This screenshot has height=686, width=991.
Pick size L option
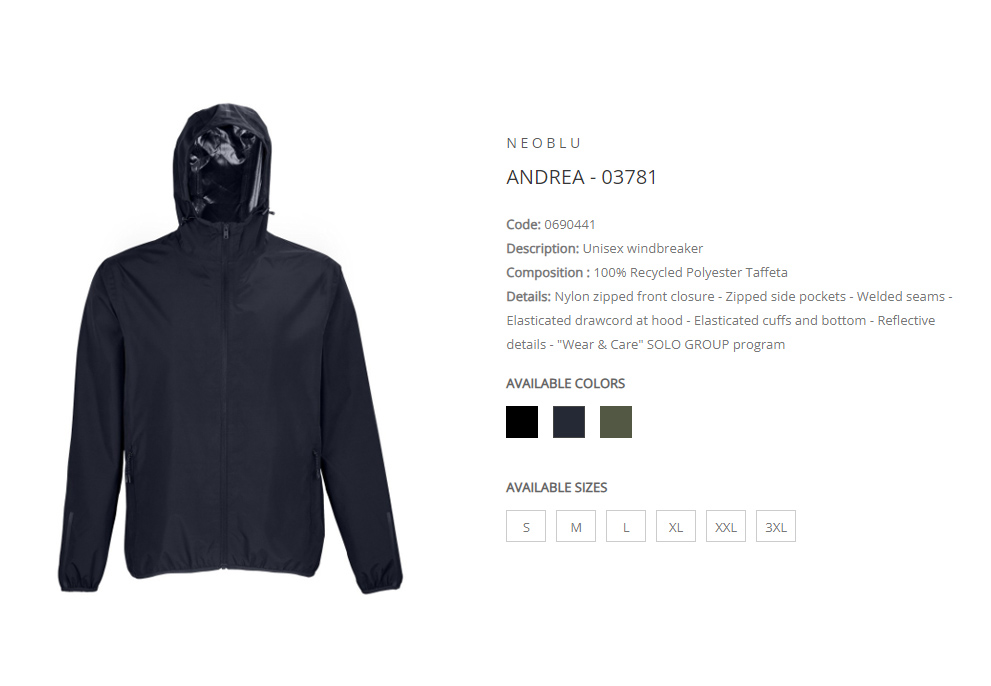626,527
